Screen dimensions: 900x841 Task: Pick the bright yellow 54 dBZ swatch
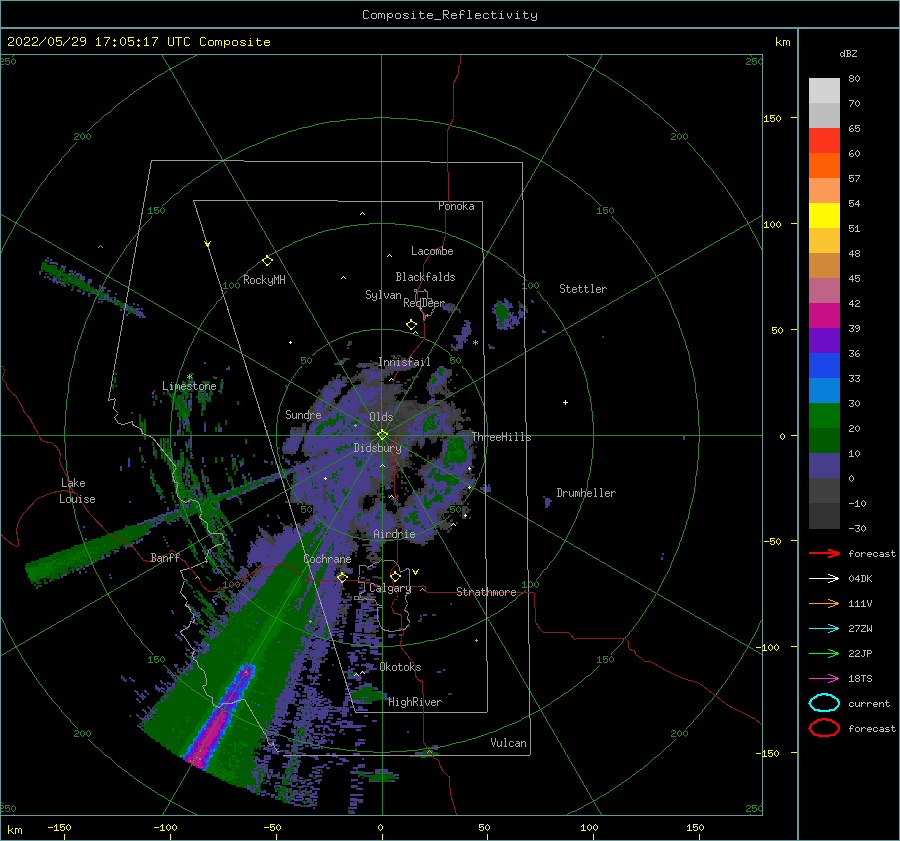(824, 216)
